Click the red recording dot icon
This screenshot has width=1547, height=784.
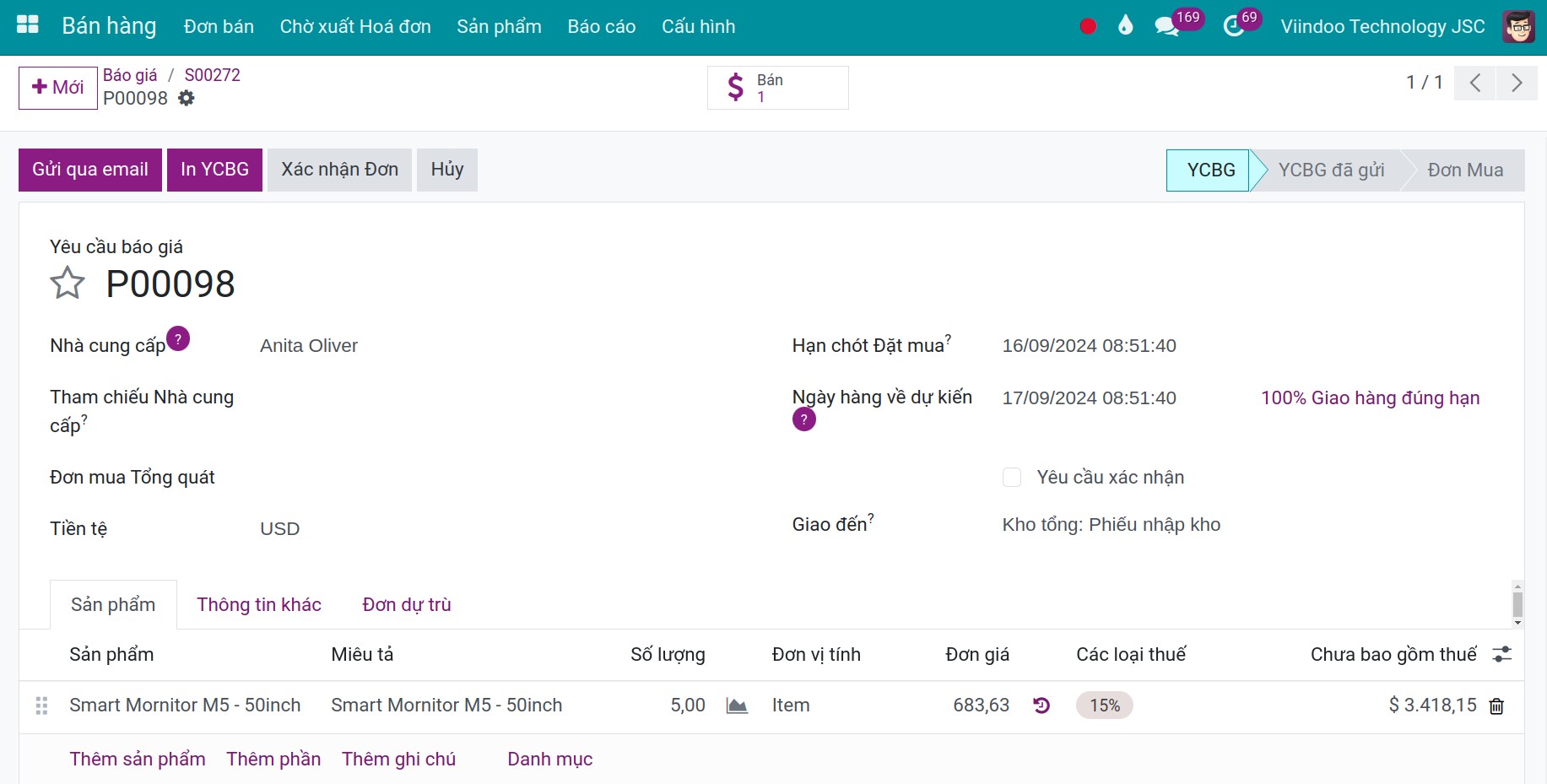1088,26
